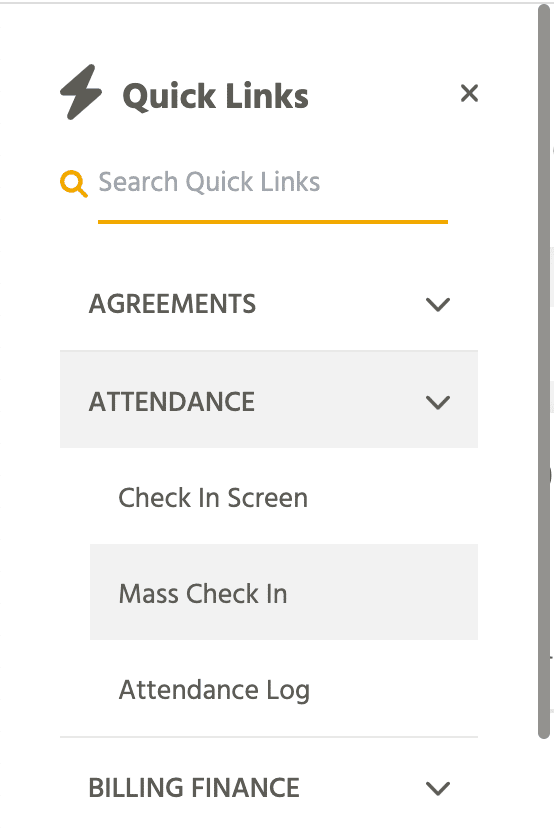Screen dimensions: 554x834
Task: Open the Check In Screen link
Action: click(x=213, y=498)
